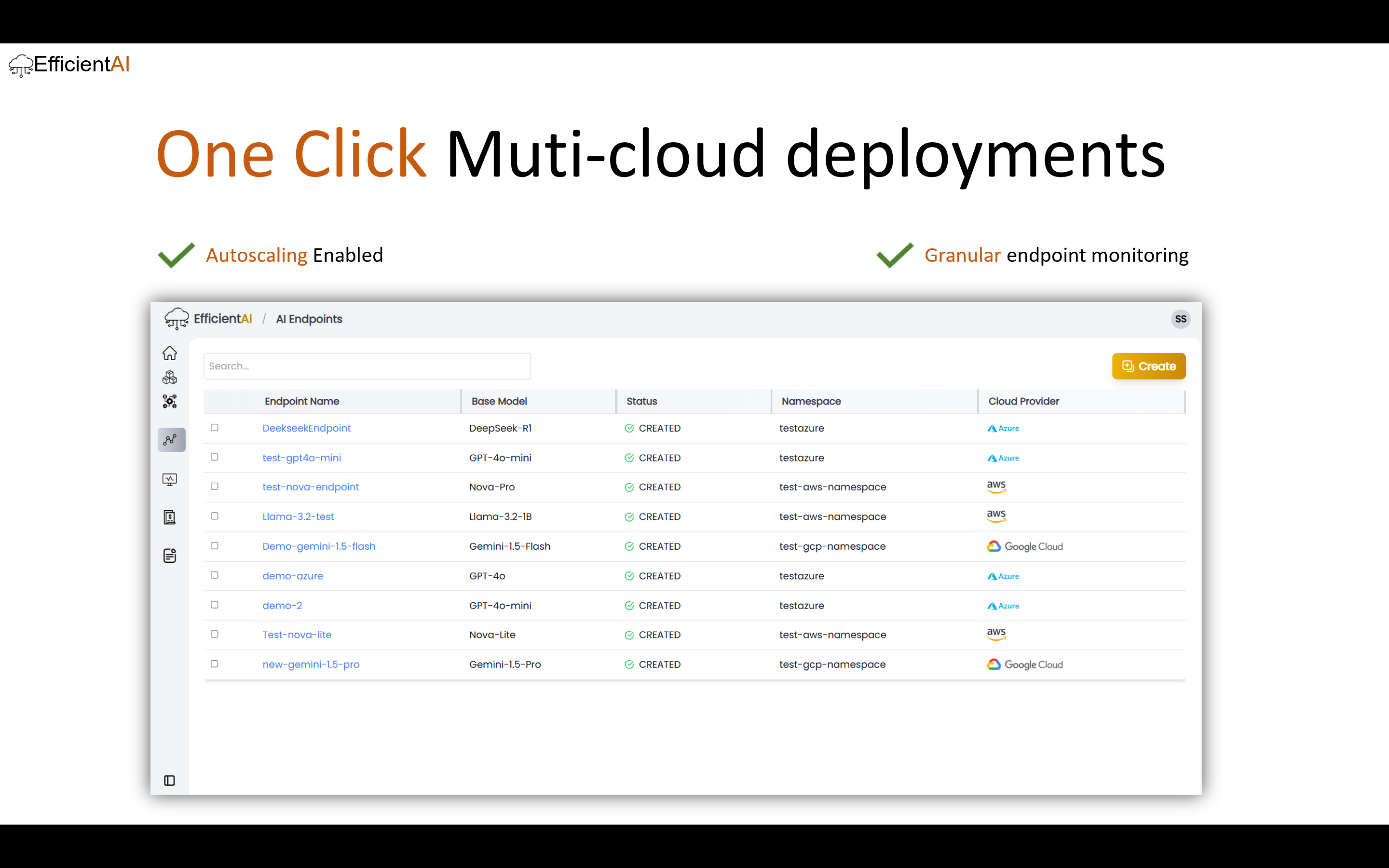This screenshot has width=1389, height=868.
Task: Click the Endpoint Name column header
Action: (x=301, y=401)
